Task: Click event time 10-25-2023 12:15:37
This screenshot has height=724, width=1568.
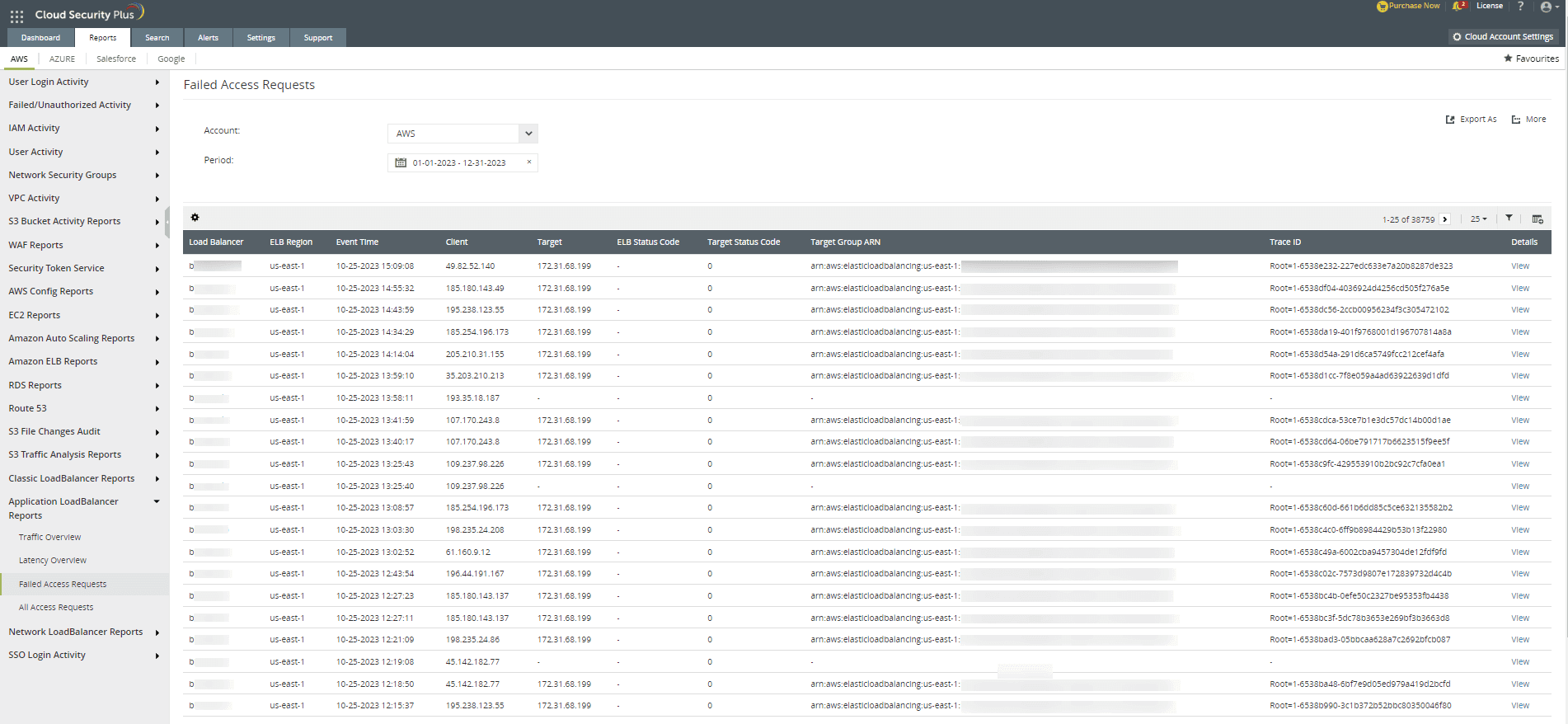Action: 375,706
